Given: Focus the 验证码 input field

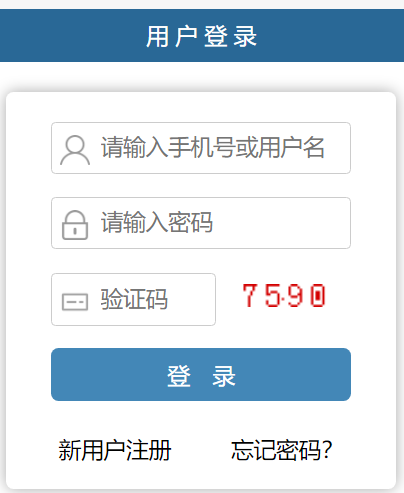Looking at the screenshot, I should tap(133, 299).
